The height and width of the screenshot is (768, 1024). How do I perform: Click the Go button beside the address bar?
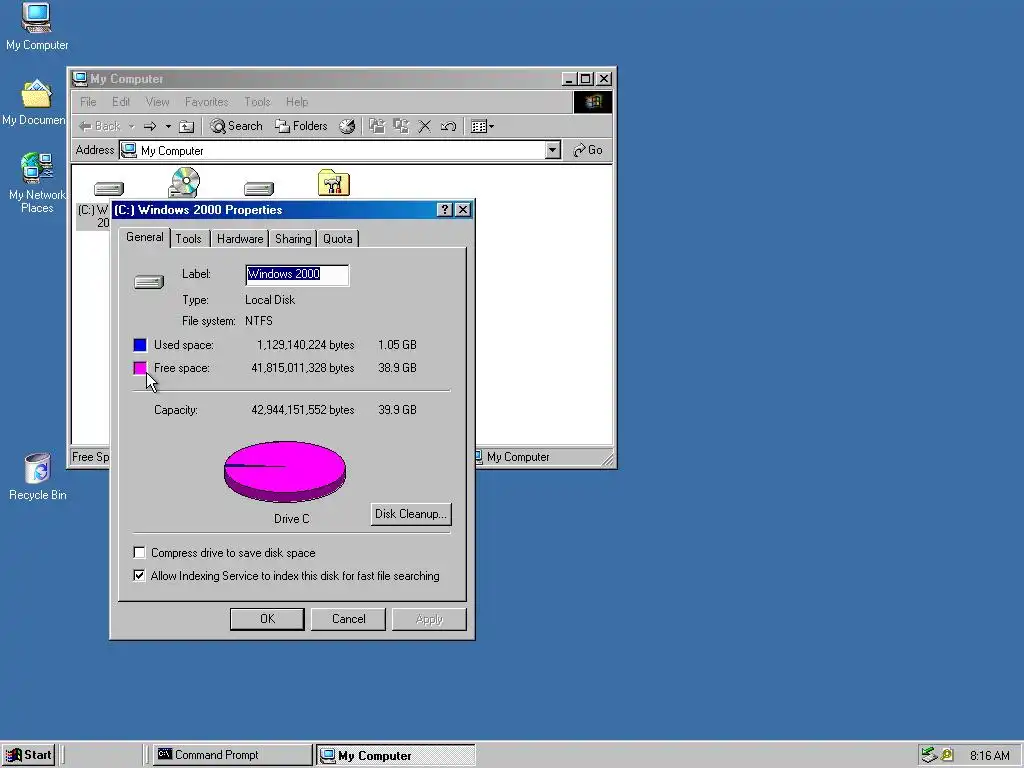588,150
